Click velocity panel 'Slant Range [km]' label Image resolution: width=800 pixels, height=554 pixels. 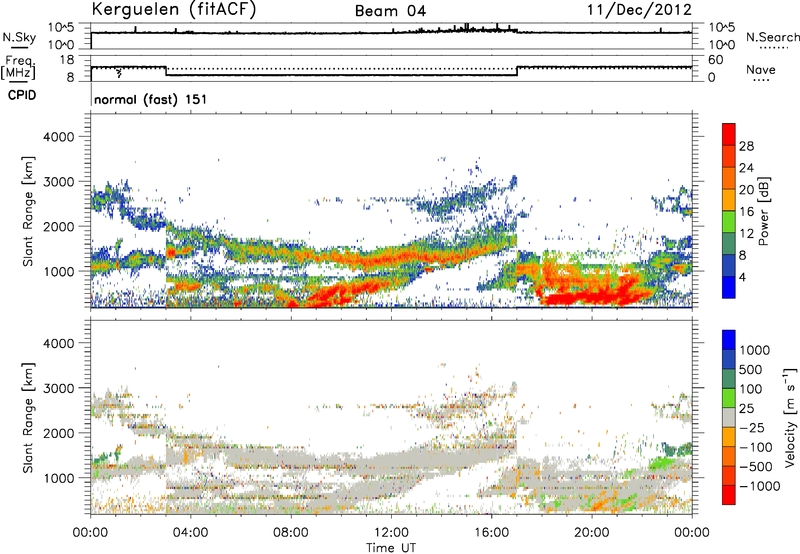[28, 417]
